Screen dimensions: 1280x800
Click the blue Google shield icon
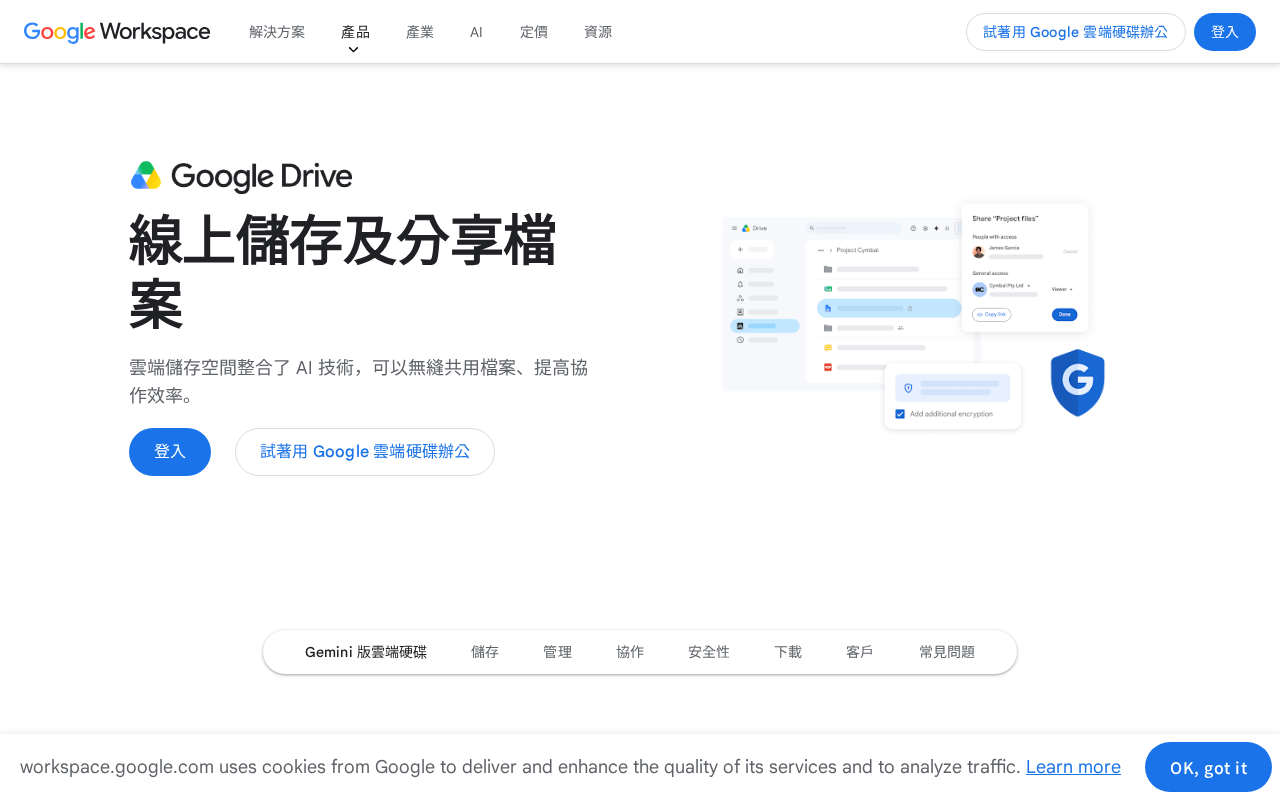pyautogui.click(x=1077, y=383)
